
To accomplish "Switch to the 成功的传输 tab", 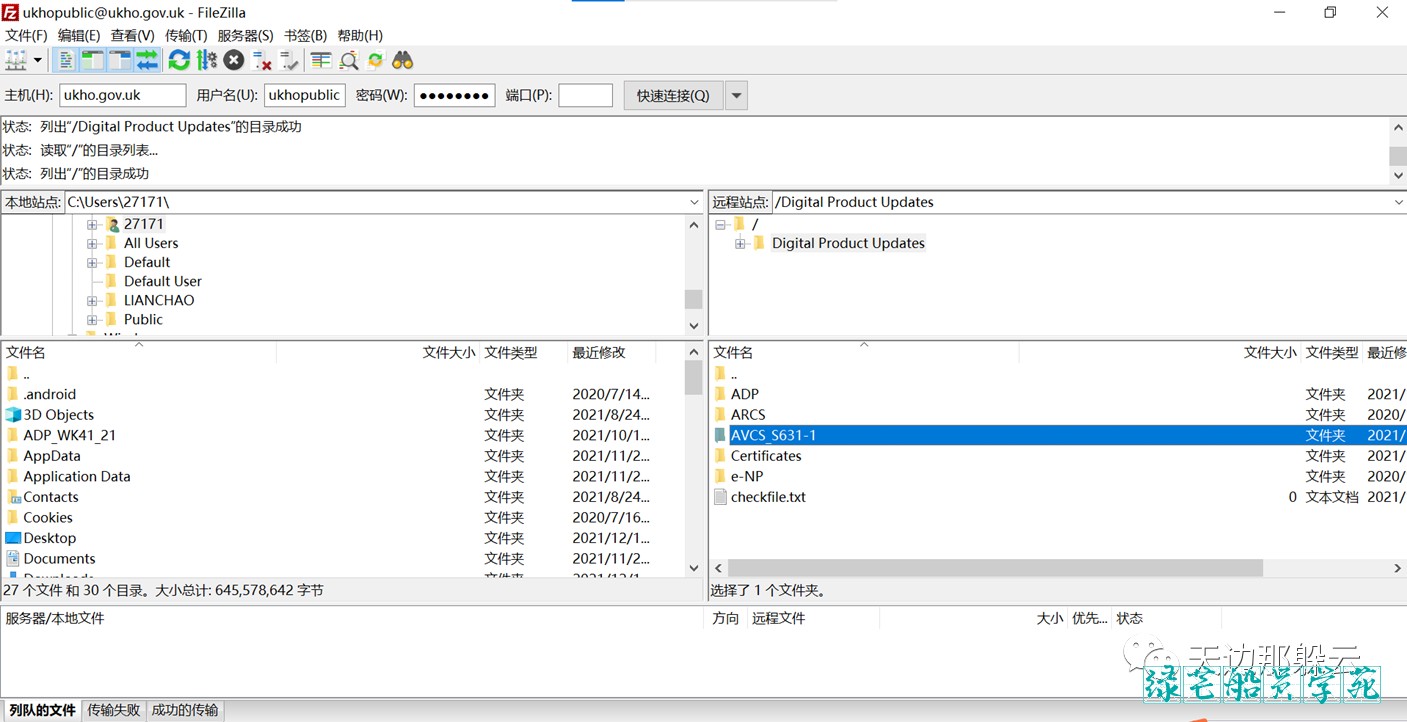I will click(x=185, y=710).
